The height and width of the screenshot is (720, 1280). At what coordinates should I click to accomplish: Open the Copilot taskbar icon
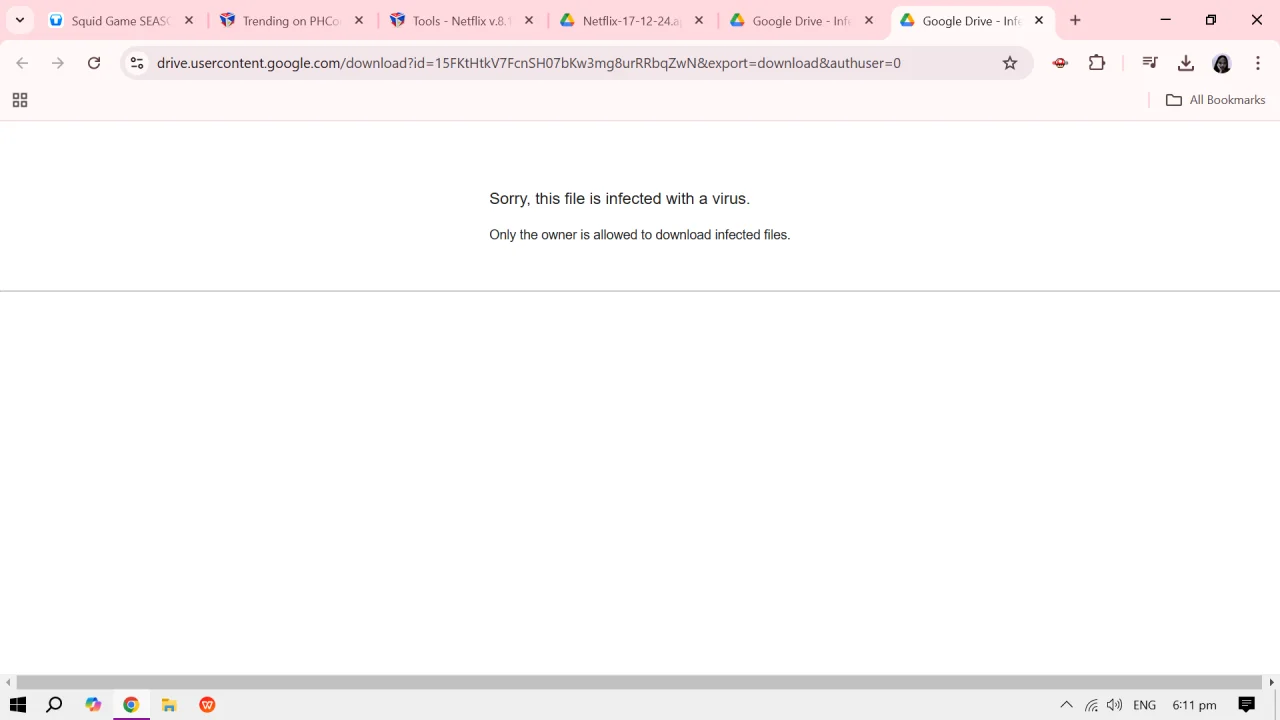point(93,705)
